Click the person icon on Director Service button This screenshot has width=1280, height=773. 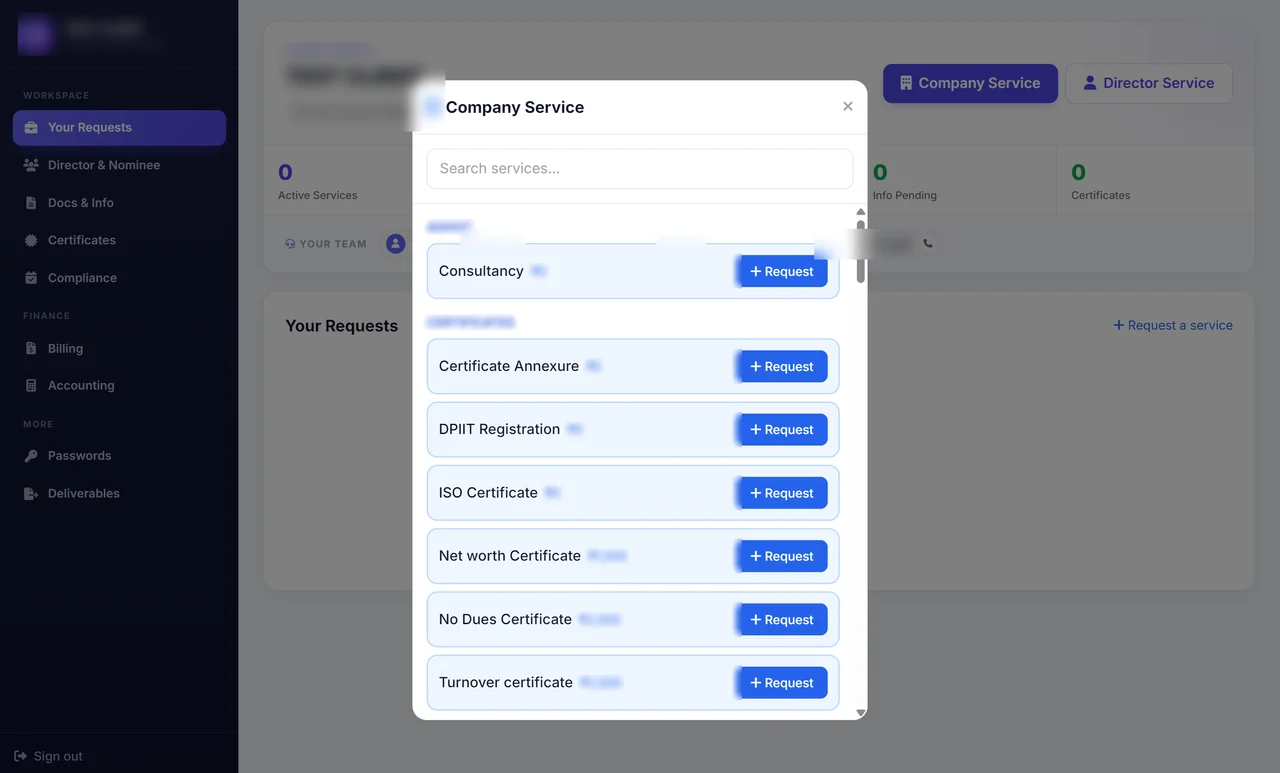coord(1090,83)
